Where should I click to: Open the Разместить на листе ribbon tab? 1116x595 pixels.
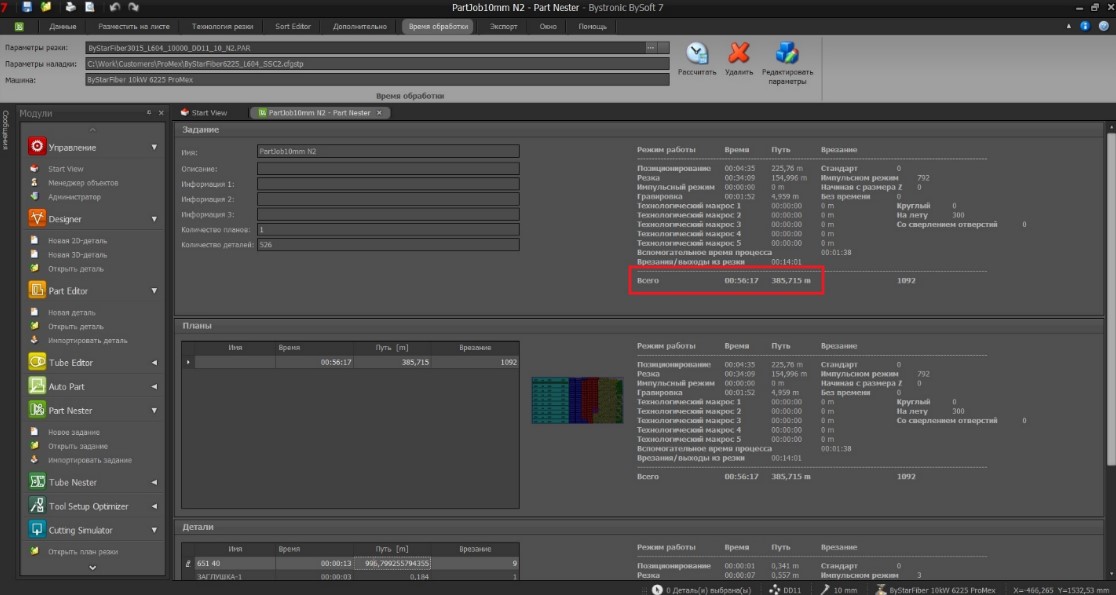(134, 26)
